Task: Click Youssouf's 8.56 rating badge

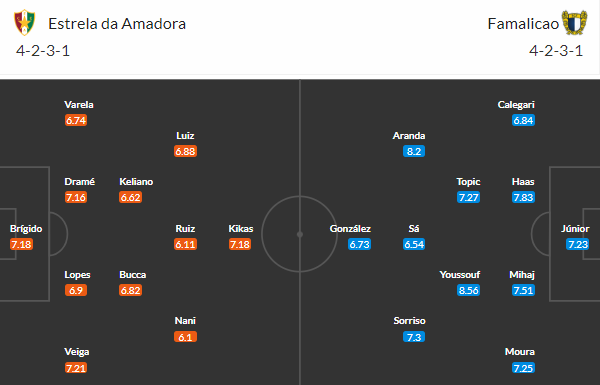Action: pos(468,290)
